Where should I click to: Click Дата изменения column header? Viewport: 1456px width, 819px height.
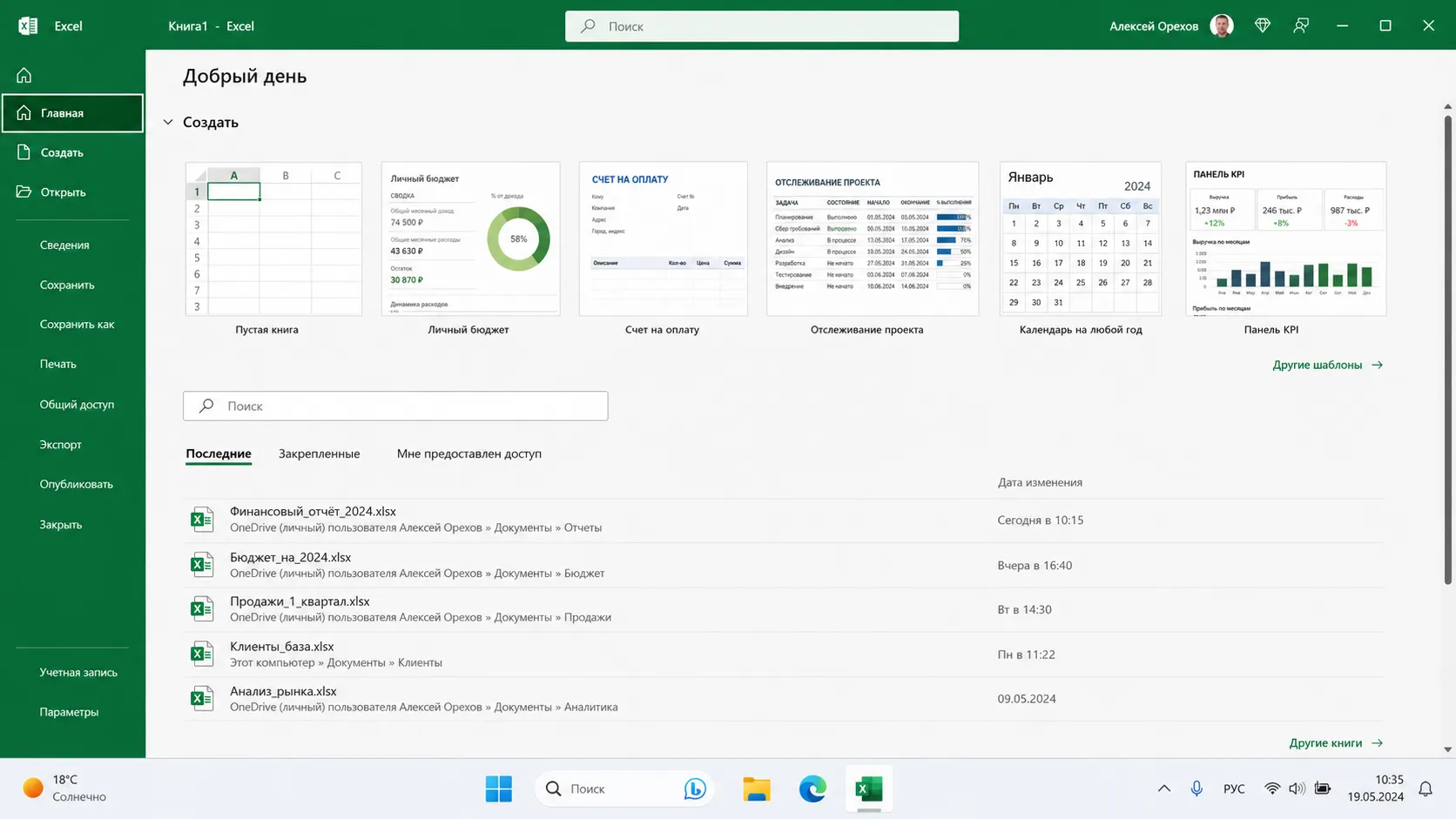click(1040, 482)
